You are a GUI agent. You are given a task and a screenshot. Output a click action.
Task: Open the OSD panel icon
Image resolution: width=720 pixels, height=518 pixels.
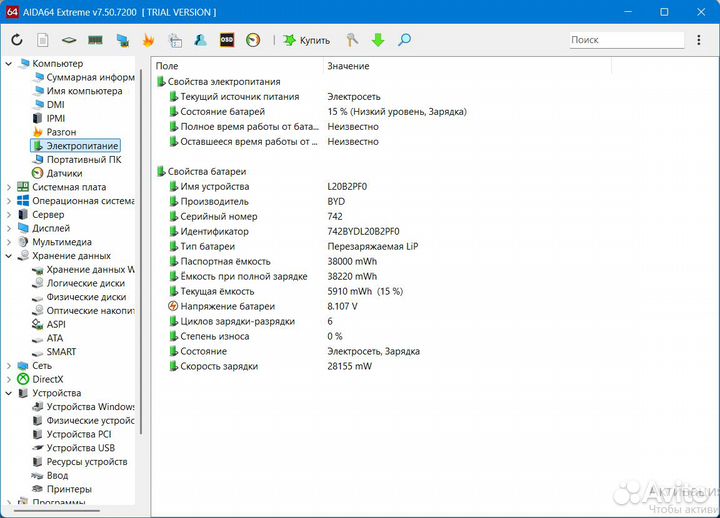click(227, 40)
